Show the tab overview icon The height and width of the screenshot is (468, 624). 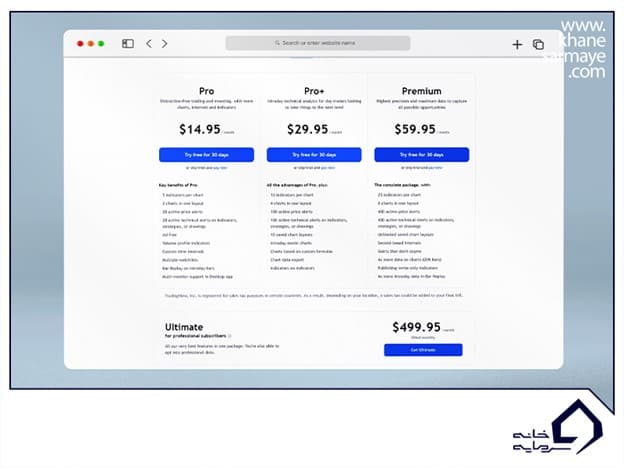[x=538, y=44]
